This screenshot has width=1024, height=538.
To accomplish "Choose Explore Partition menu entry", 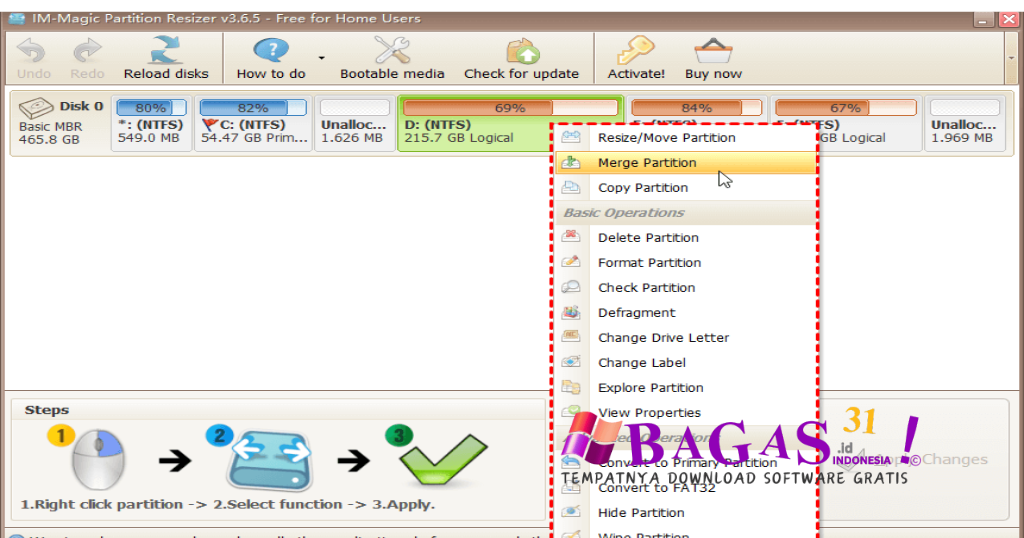I will coord(686,388).
